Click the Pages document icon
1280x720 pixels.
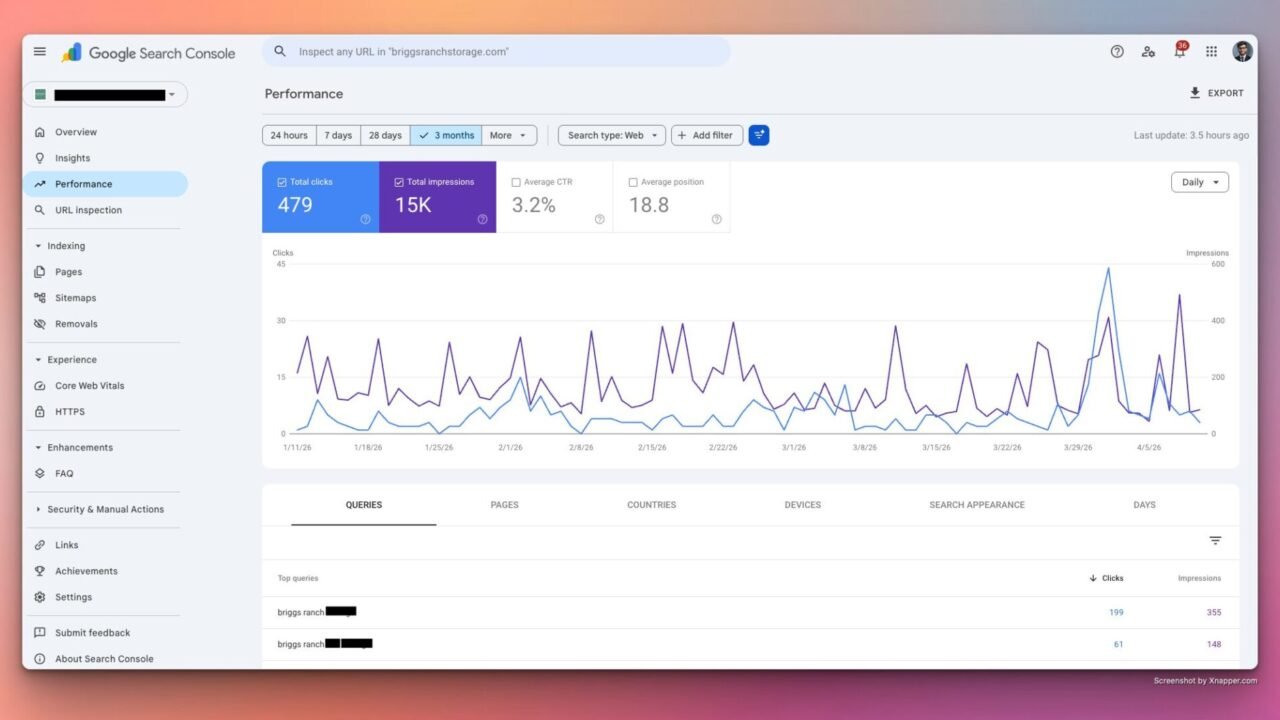click(40, 272)
